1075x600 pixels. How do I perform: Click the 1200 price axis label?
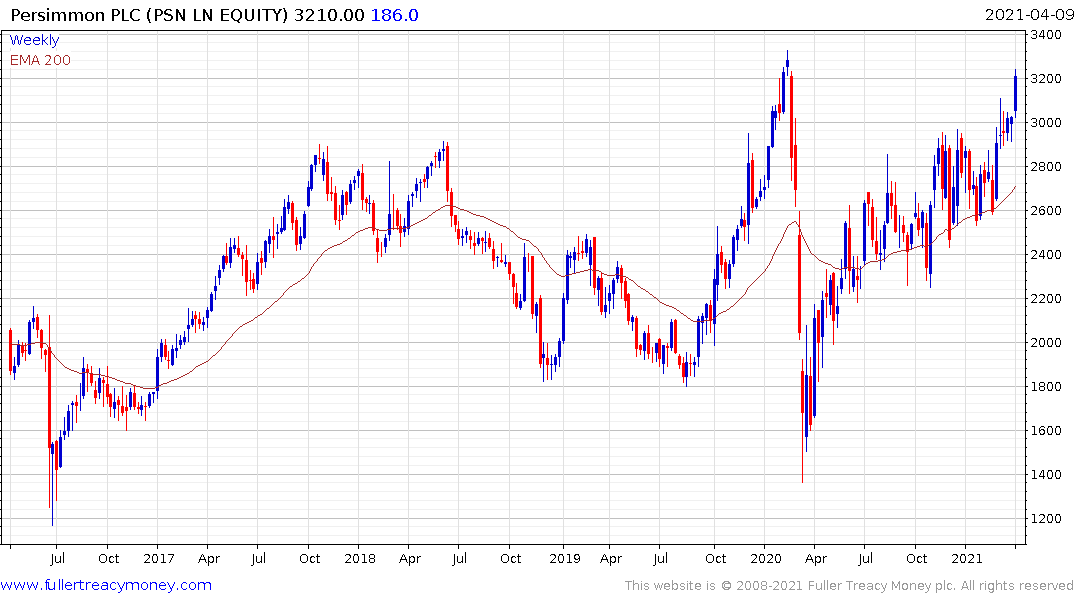(x=1046, y=518)
